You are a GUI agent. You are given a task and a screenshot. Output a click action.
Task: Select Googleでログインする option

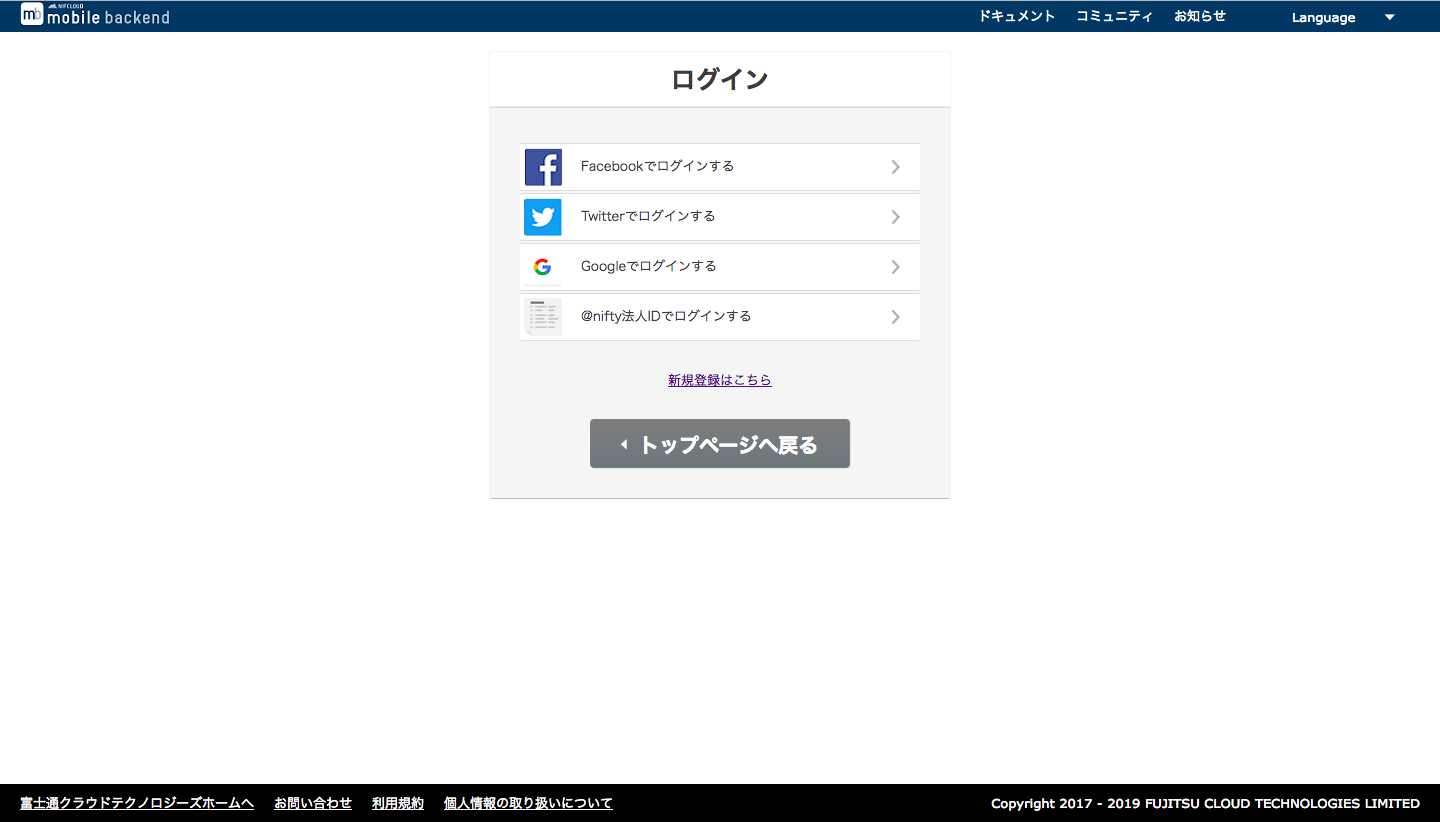(648, 266)
